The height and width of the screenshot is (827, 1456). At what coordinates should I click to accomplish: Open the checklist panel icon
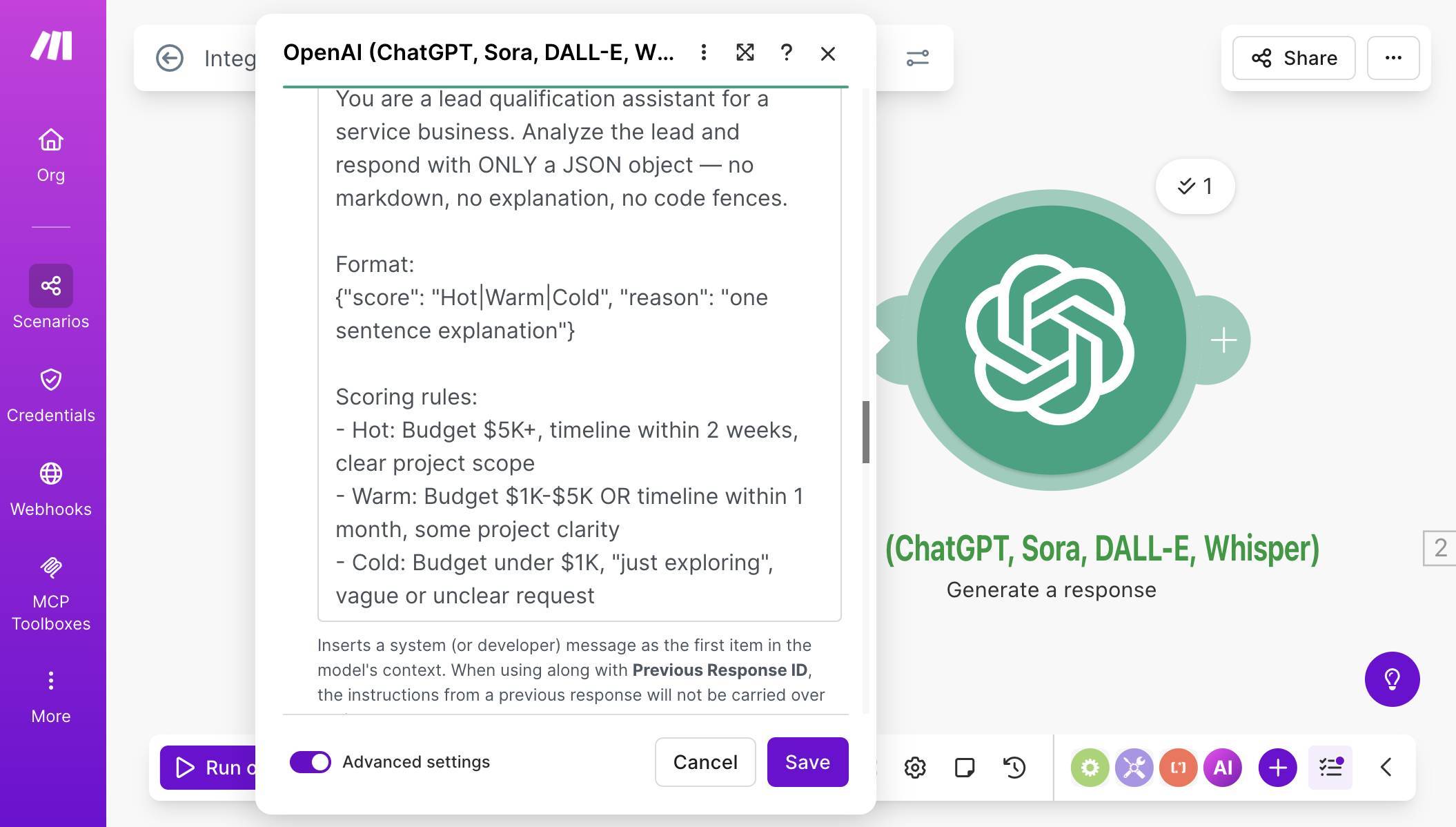click(1330, 767)
